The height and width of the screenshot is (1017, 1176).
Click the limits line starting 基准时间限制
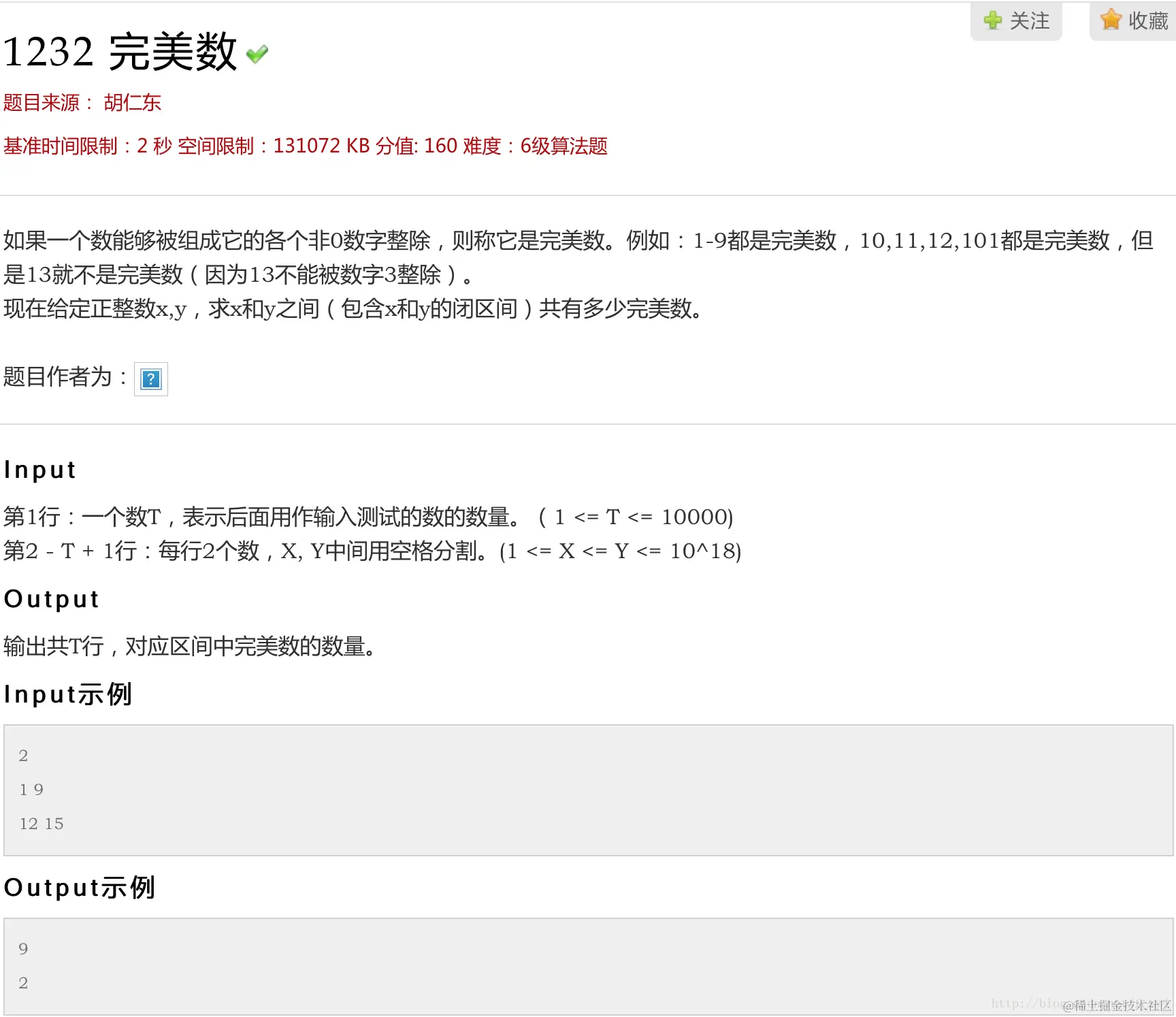[x=305, y=146]
